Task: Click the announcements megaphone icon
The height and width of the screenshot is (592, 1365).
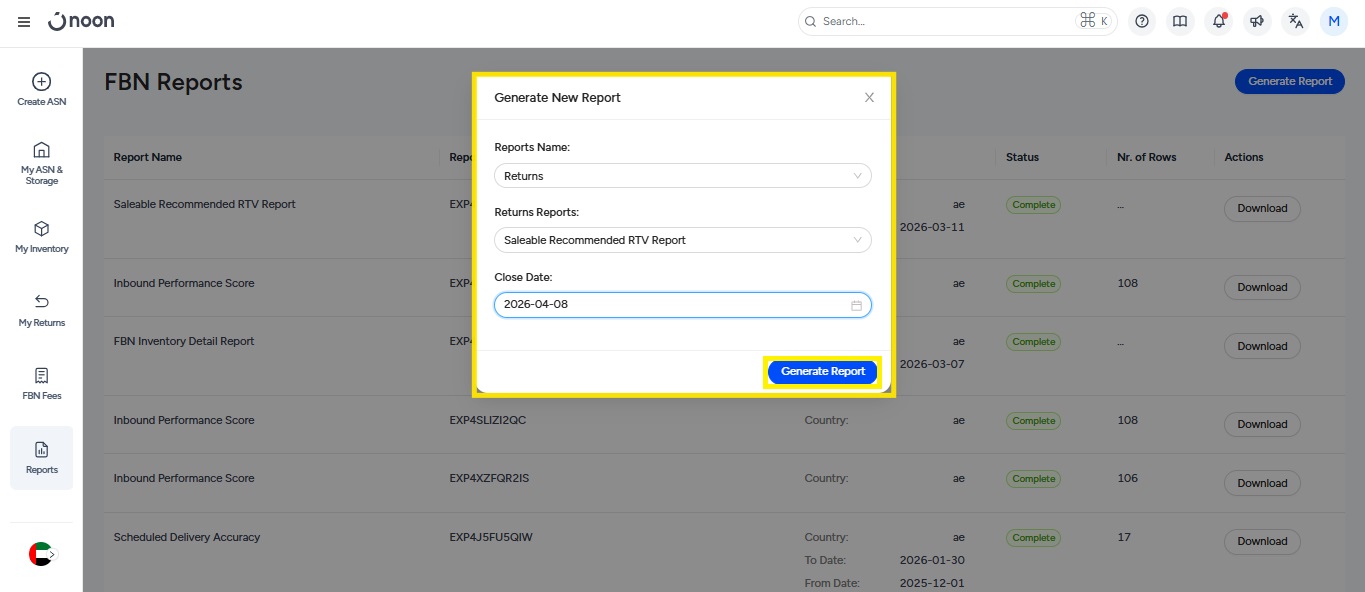Action: click(1257, 21)
